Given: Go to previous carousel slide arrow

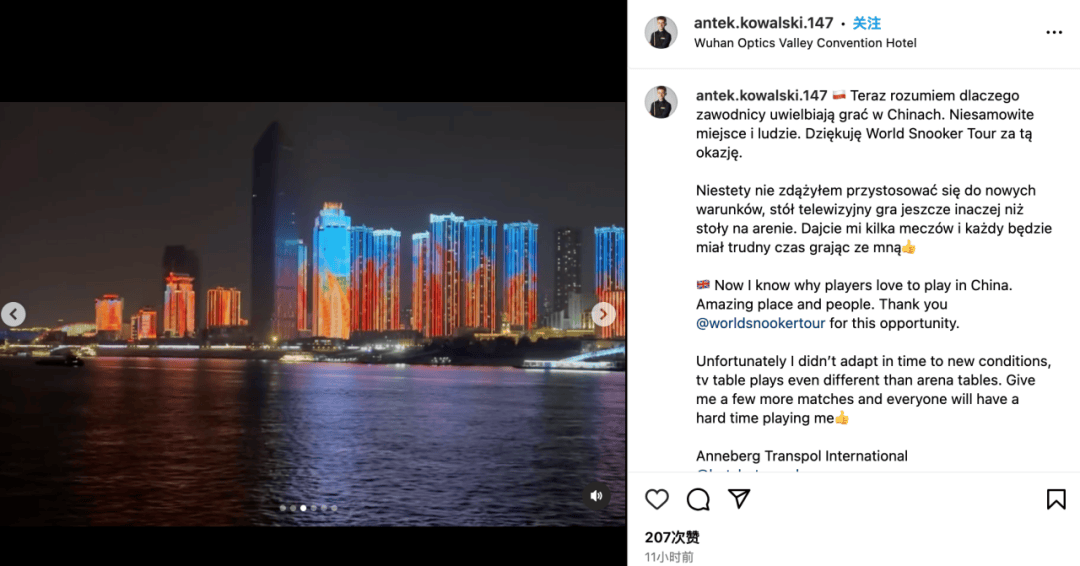Looking at the screenshot, I should click(13, 314).
